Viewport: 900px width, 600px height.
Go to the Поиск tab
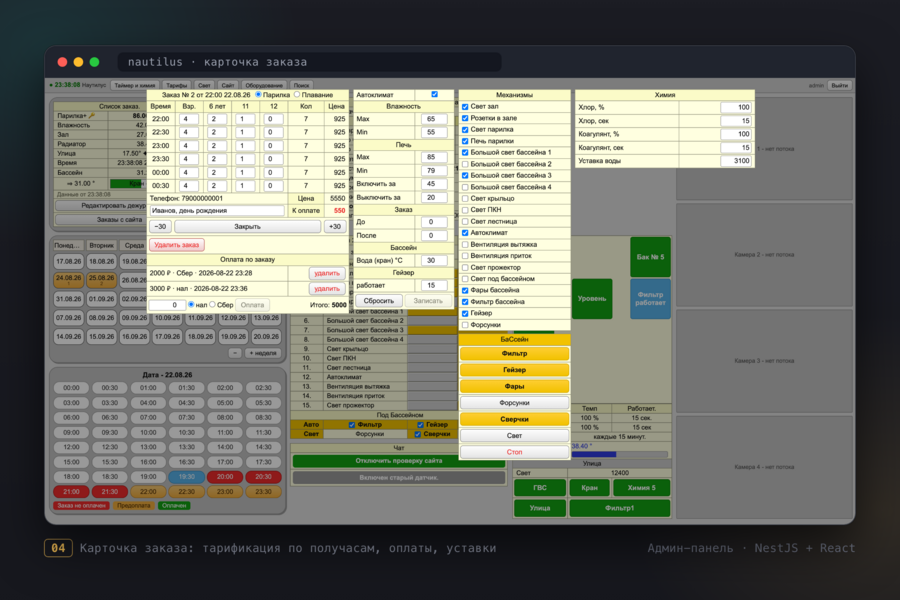pos(301,86)
